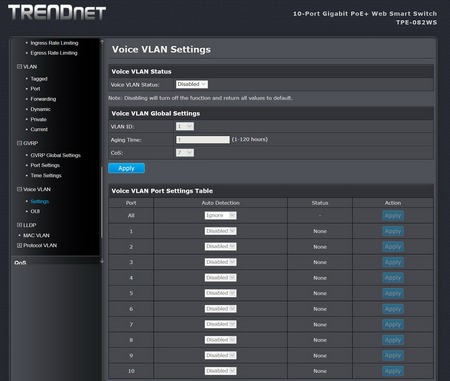
Task: Open the CoS dropdown
Action: point(185,153)
